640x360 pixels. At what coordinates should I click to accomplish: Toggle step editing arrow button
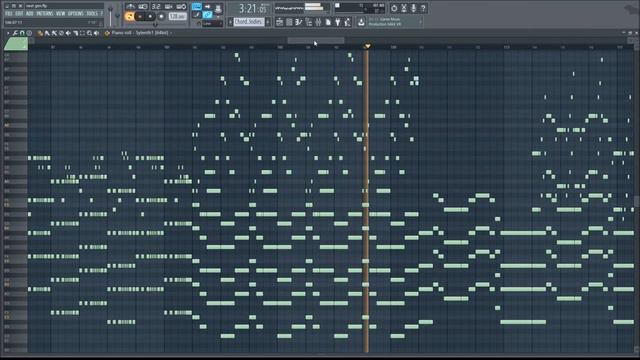207,7
